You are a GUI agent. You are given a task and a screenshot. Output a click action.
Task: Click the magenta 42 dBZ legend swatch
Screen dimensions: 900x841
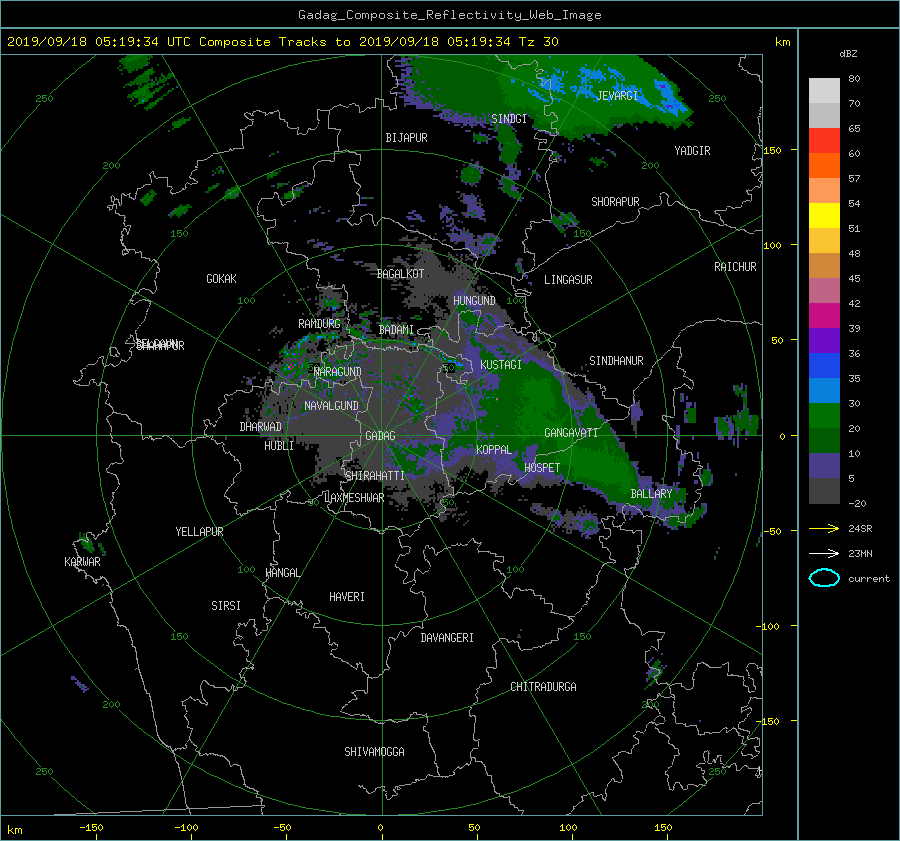pyautogui.click(x=824, y=315)
